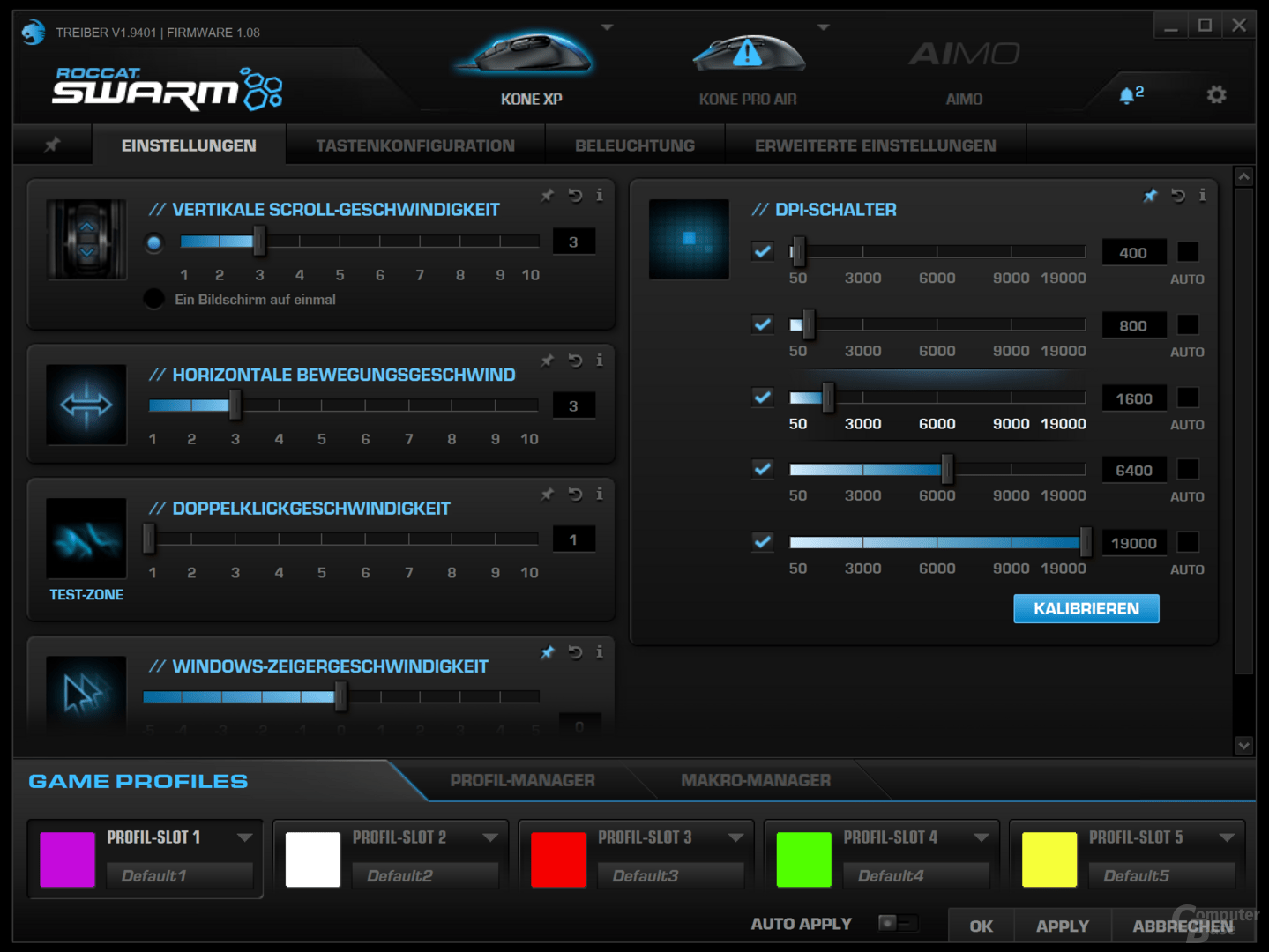
Task: Switch to the Einstellungen tab
Action: 189,145
